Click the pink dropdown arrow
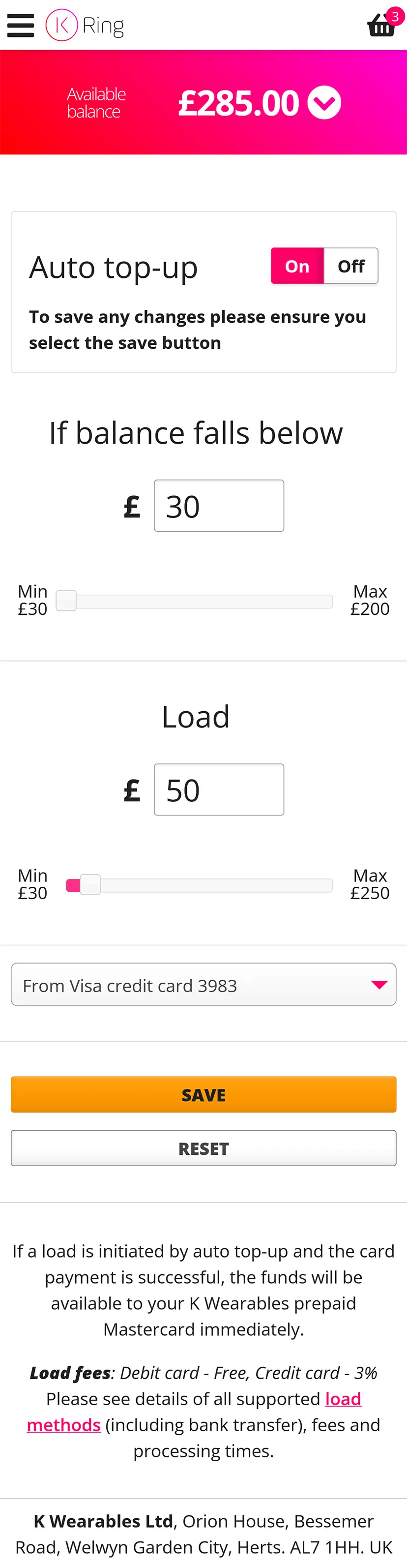 [x=379, y=985]
